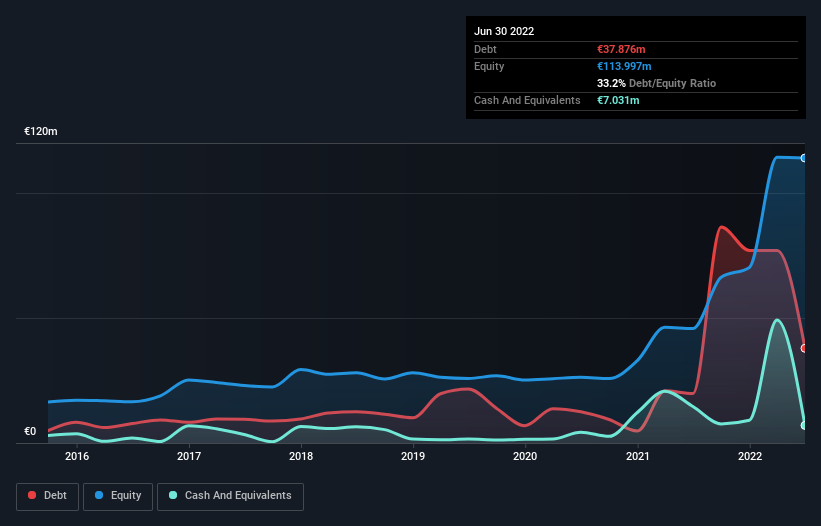
Task: Click the 2021 x-axis label
Action: tap(638, 456)
